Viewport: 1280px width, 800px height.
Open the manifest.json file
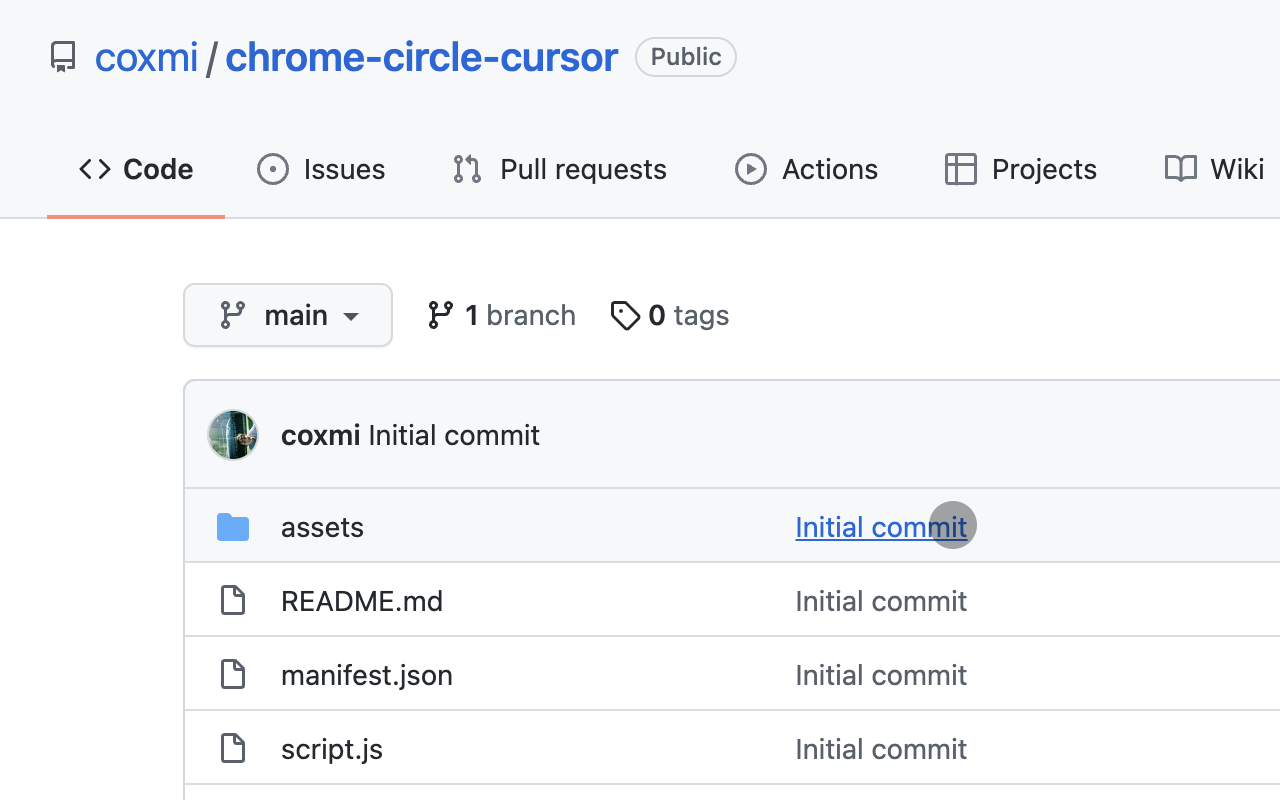click(x=367, y=675)
